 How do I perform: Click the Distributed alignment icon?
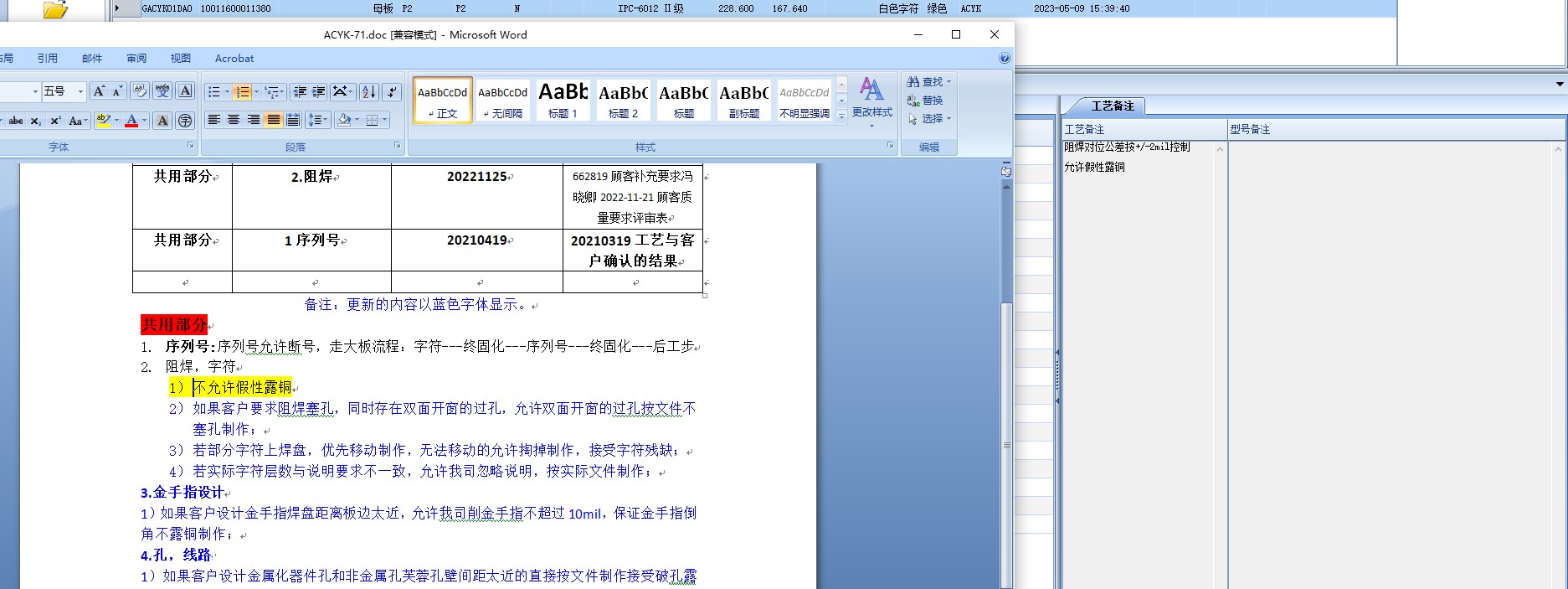tap(293, 121)
